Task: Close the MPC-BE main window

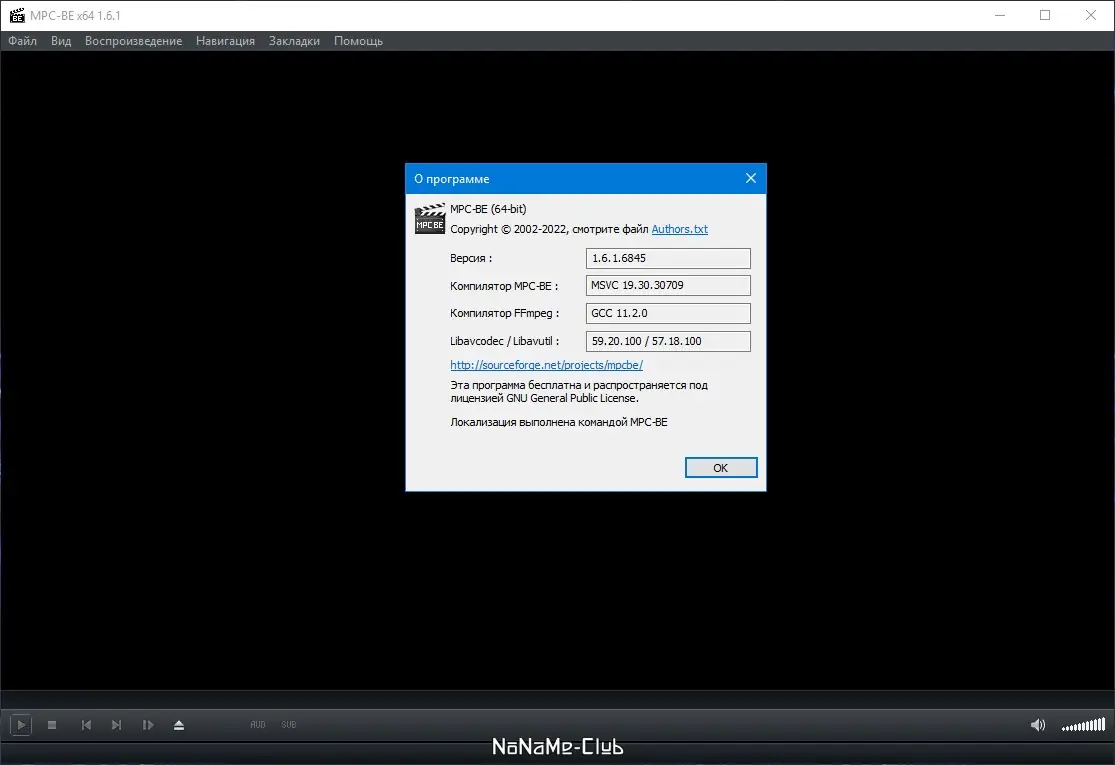Action: [1091, 15]
